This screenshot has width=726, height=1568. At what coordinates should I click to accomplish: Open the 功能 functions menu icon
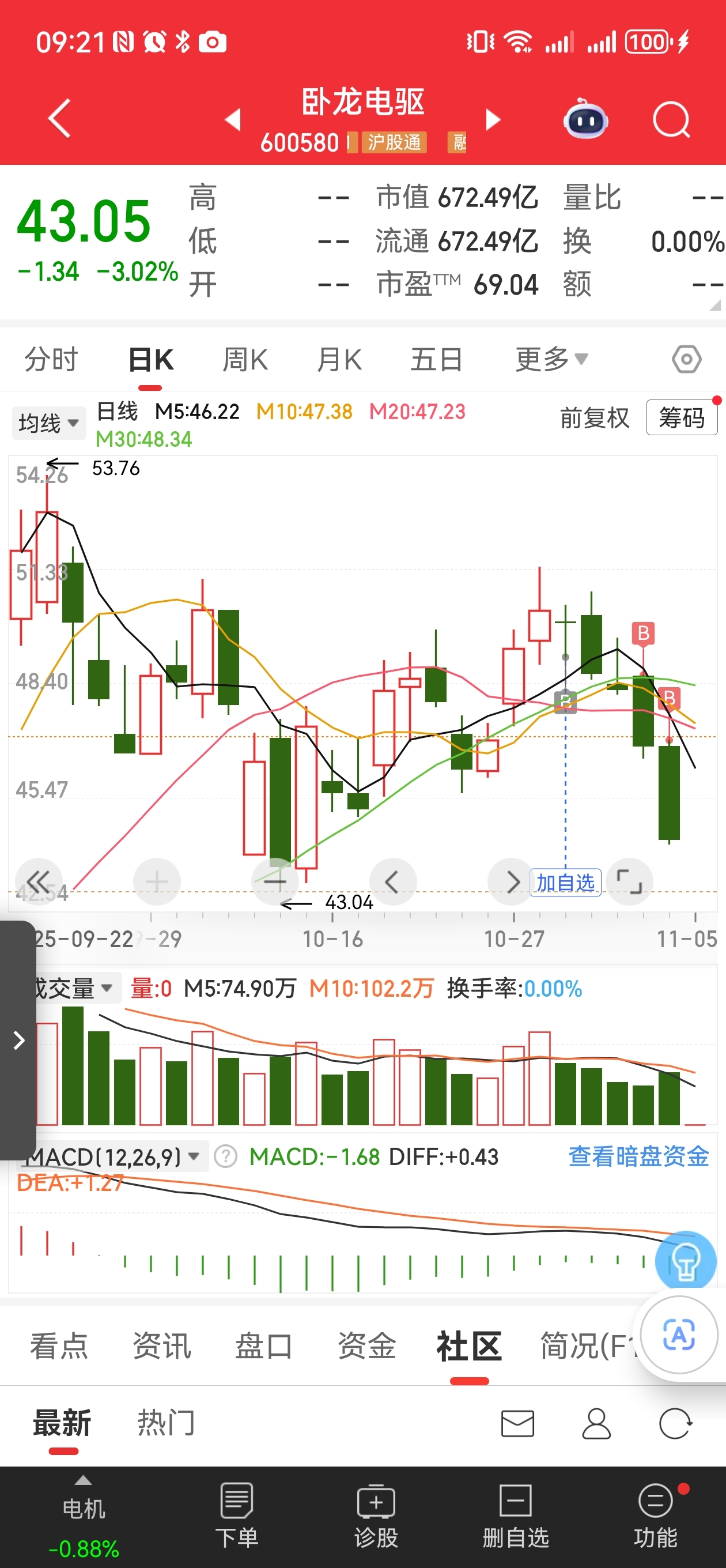click(655, 1516)
